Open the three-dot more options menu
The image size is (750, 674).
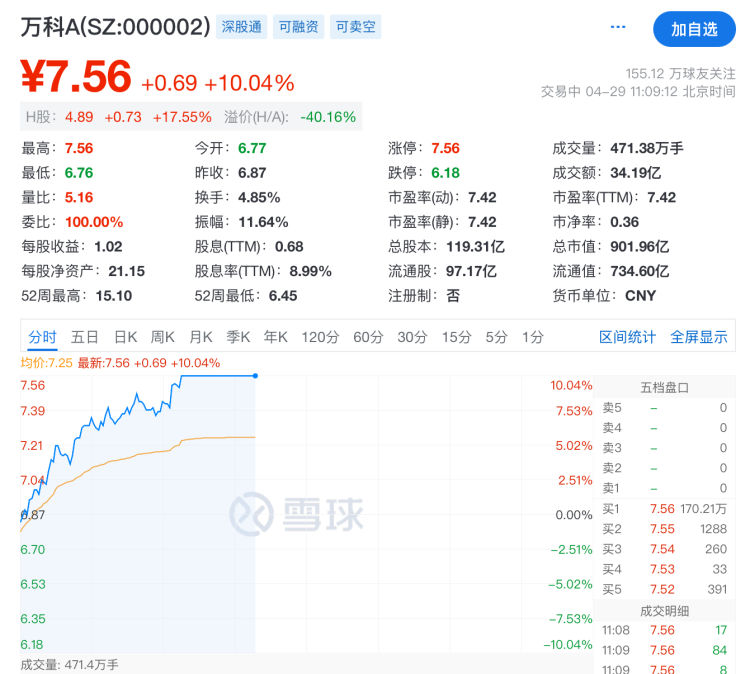(x=618, y=27)
